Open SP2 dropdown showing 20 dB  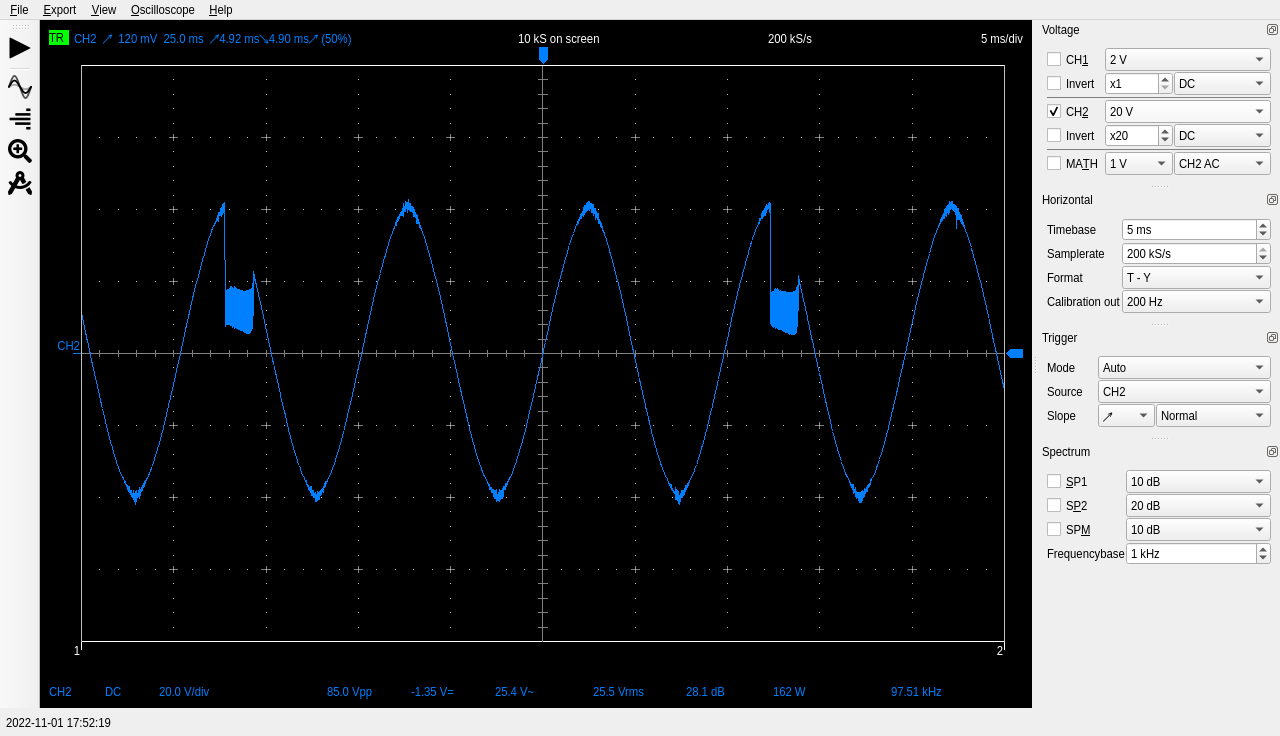(1198, 506)
